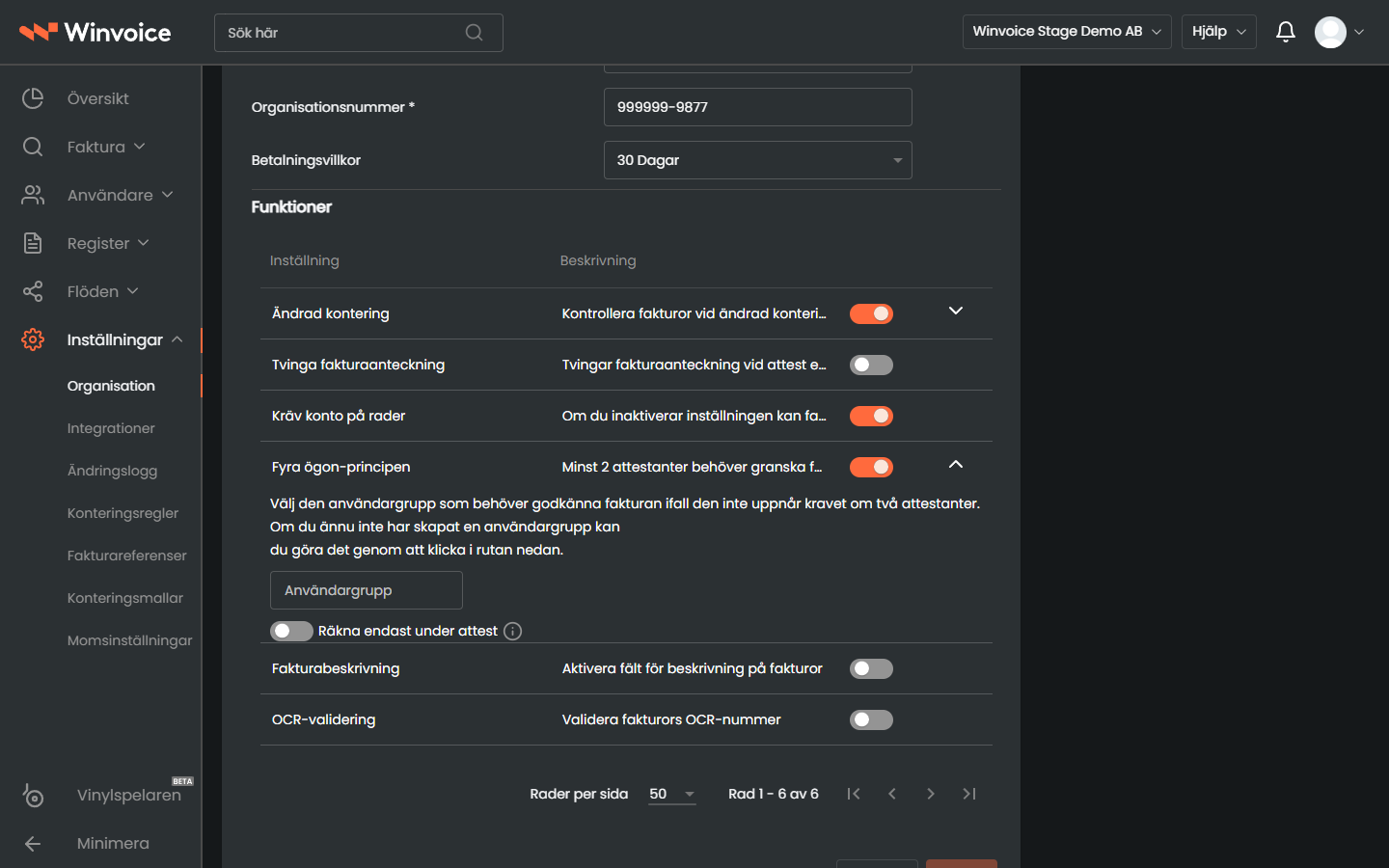
Task: Disable the Ändrad kontering toggle
Action: coord(871,313)
